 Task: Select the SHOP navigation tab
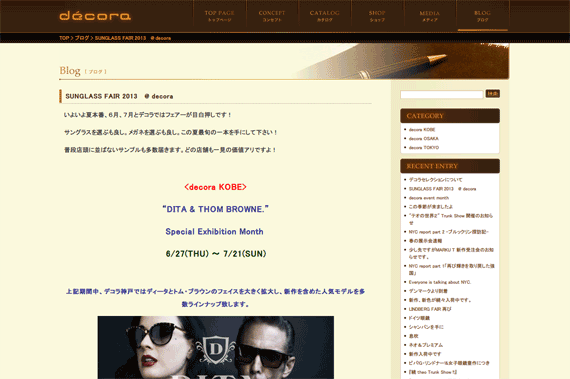pos(377,16)
